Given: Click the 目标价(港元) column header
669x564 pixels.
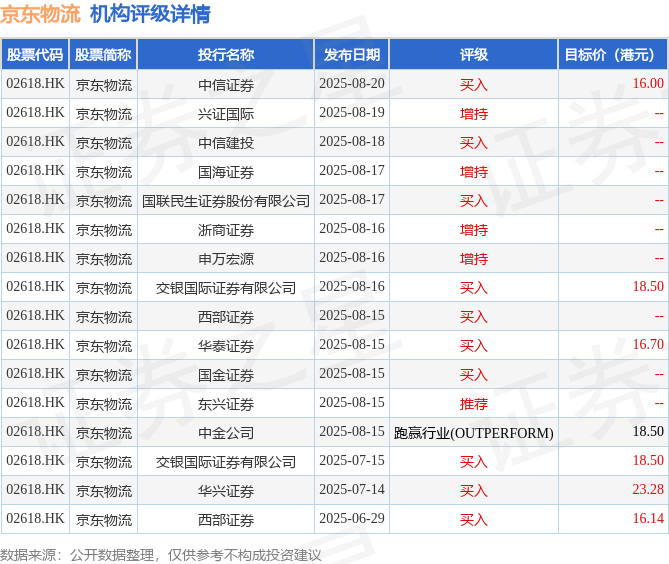Looking at the screenshot, I should (613, 55).
